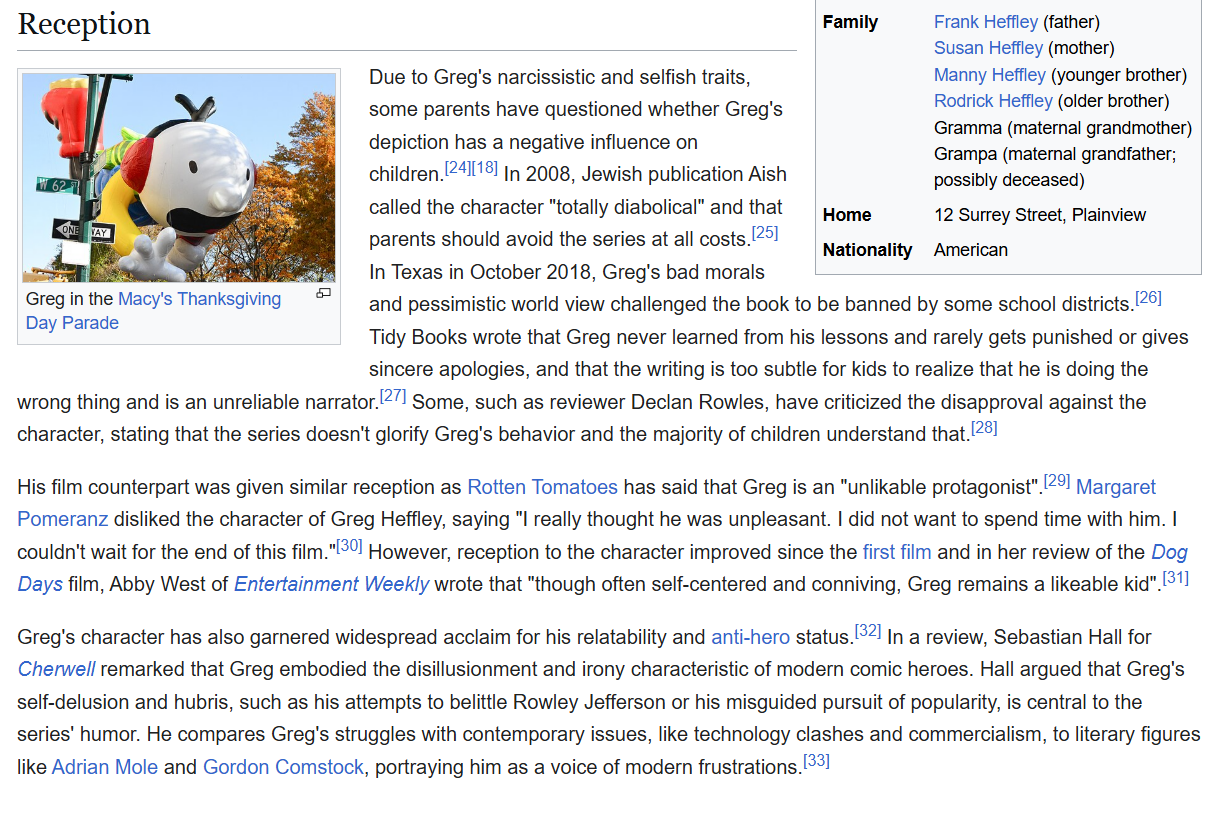Jump to citation [29]
This screenshot has height=814, width=1228.
coord(1057,482)
